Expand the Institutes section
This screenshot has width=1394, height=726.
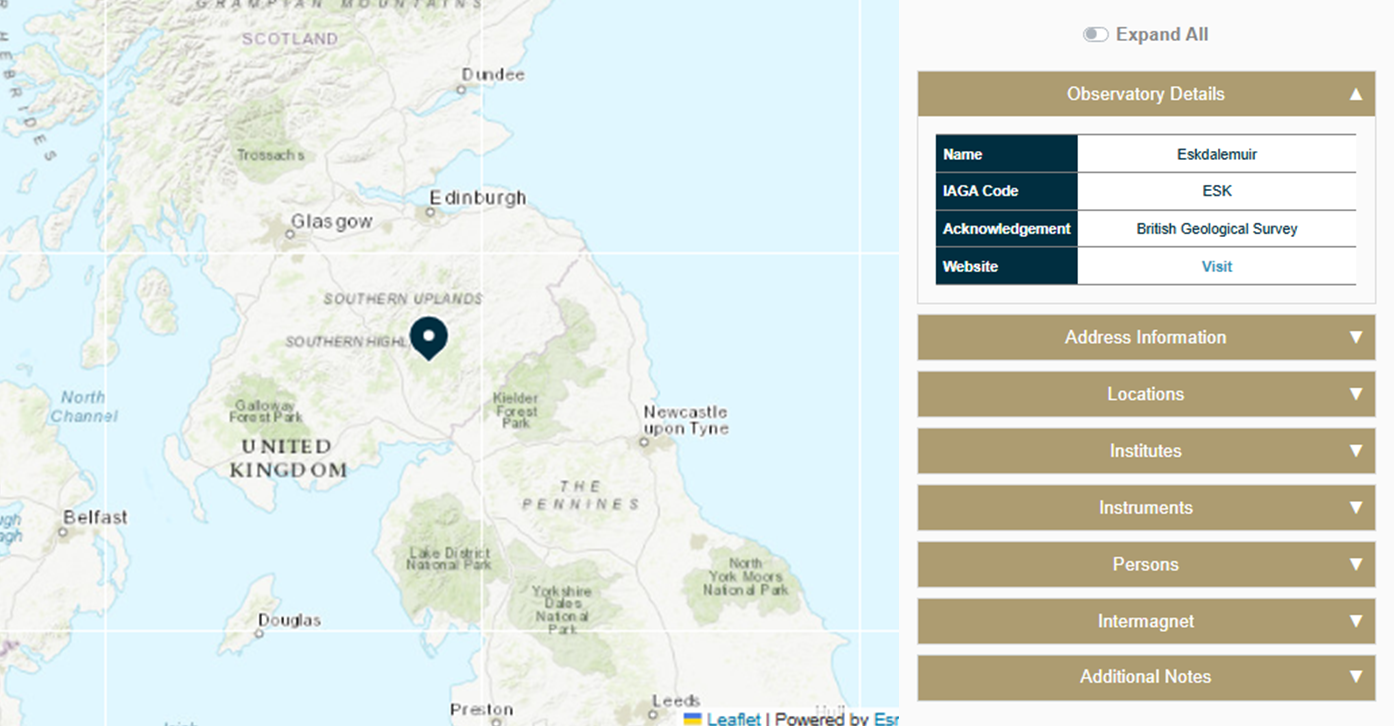coord(1146,451)
